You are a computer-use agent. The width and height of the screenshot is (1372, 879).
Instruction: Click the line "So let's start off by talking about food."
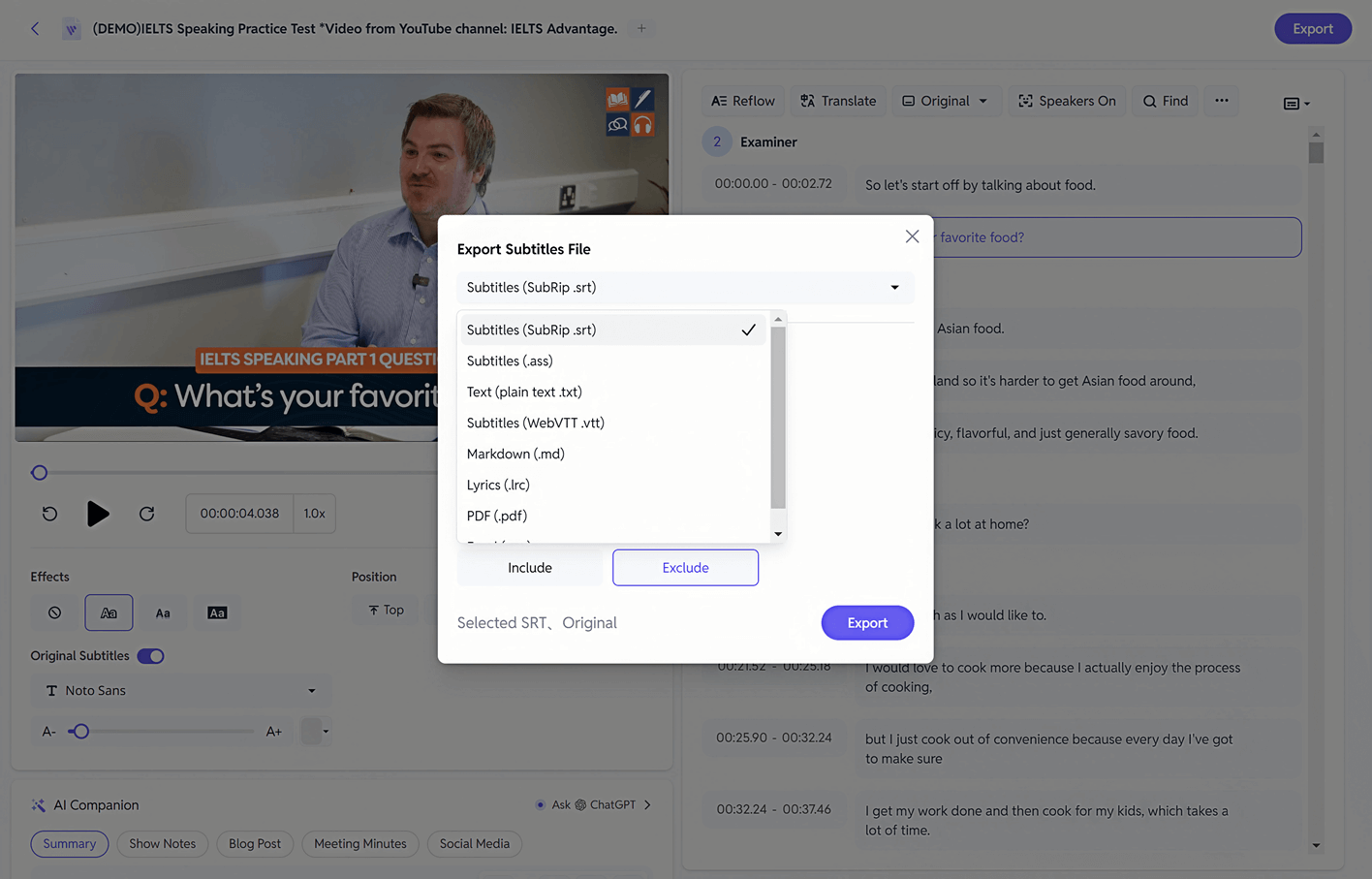pos(981,185)
